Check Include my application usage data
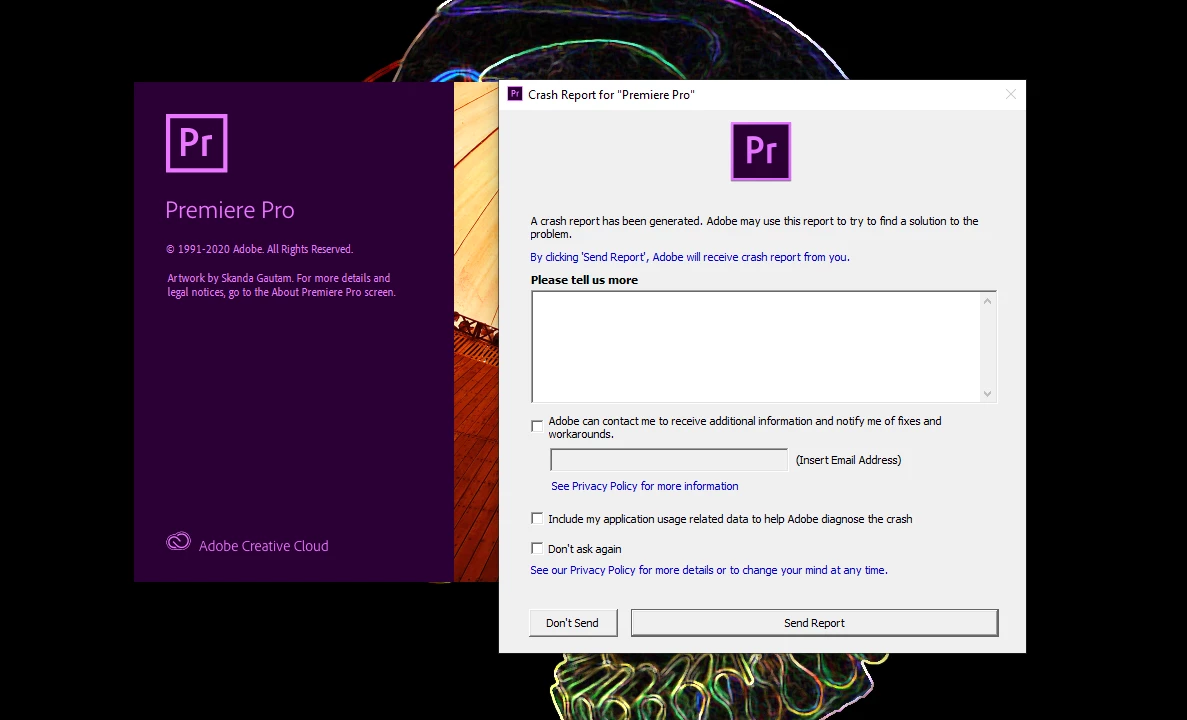The width and height of the screenshot is (1187, 720). [537, 519]
